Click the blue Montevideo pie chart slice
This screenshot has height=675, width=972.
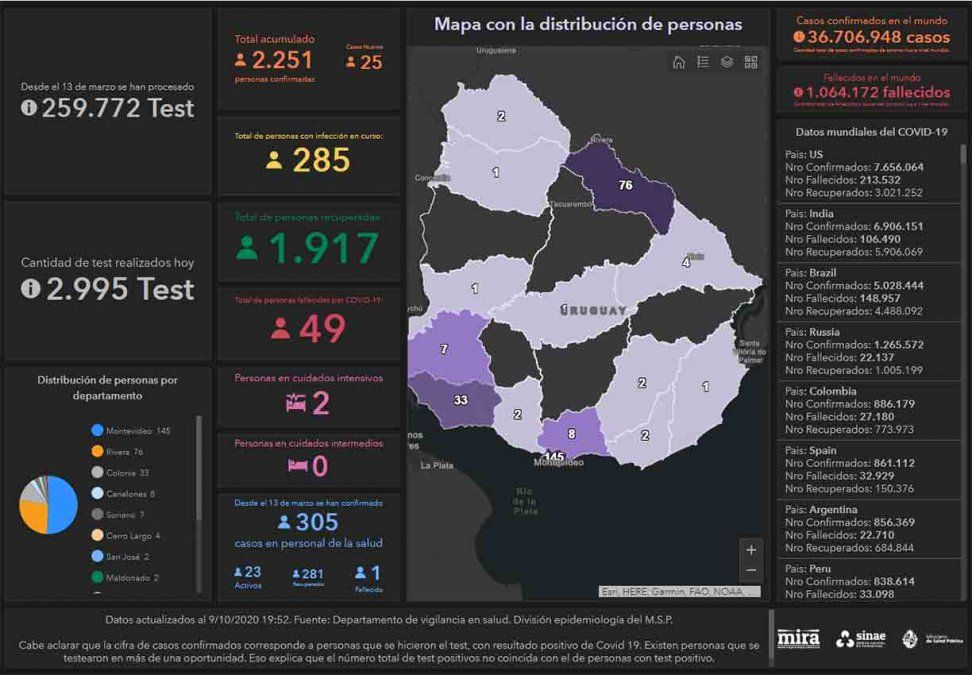pyautogui.click(x=63, y=505)
